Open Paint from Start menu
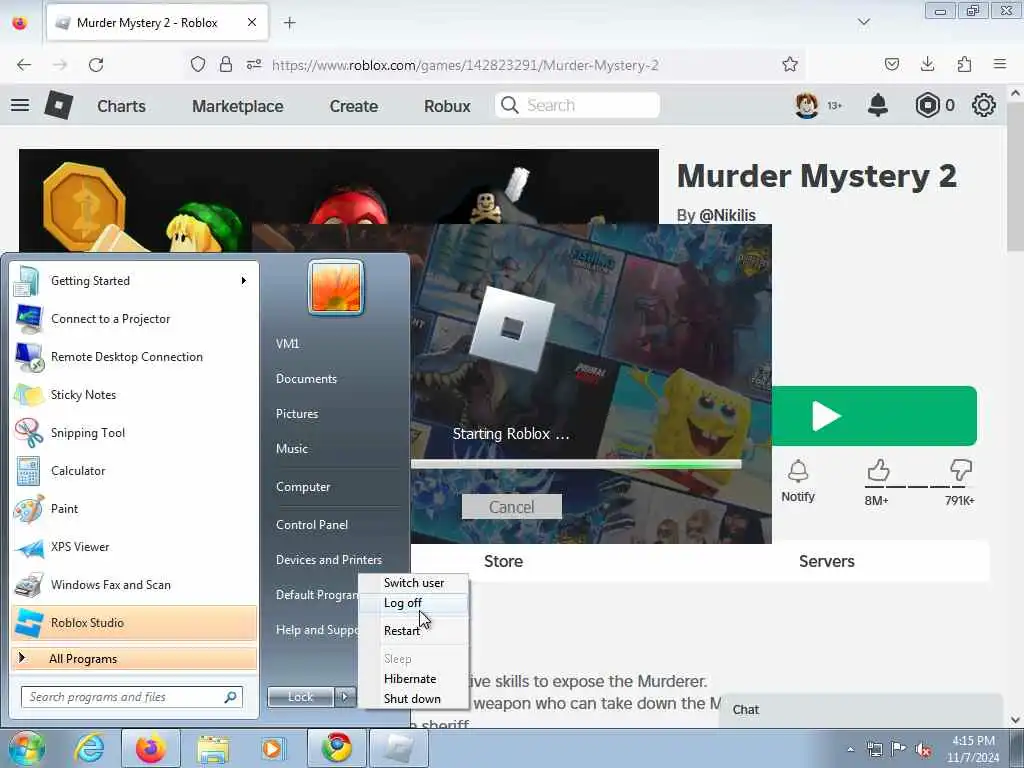The width and height of the screenshot is (1024, 768). (x=134, y=509)
